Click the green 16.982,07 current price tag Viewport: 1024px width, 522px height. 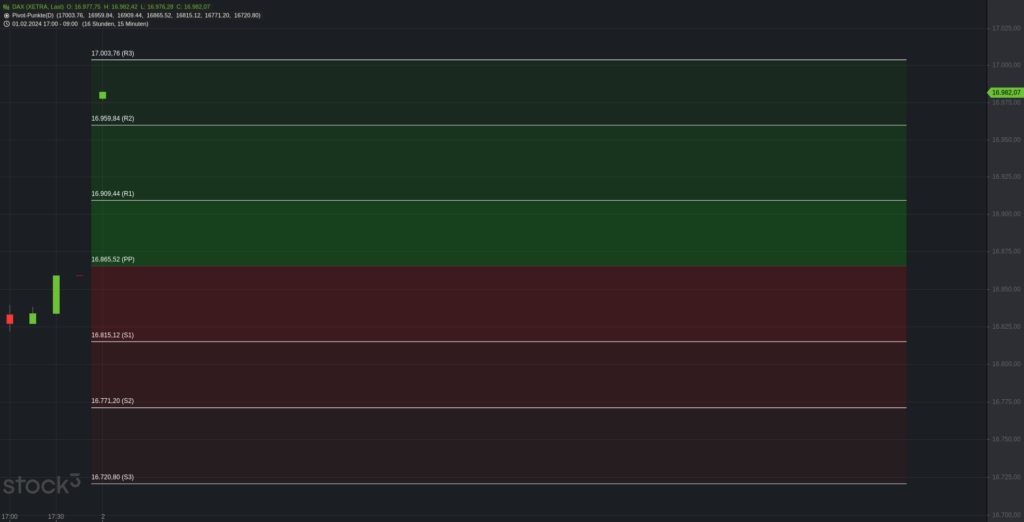tap(1005, 93)
